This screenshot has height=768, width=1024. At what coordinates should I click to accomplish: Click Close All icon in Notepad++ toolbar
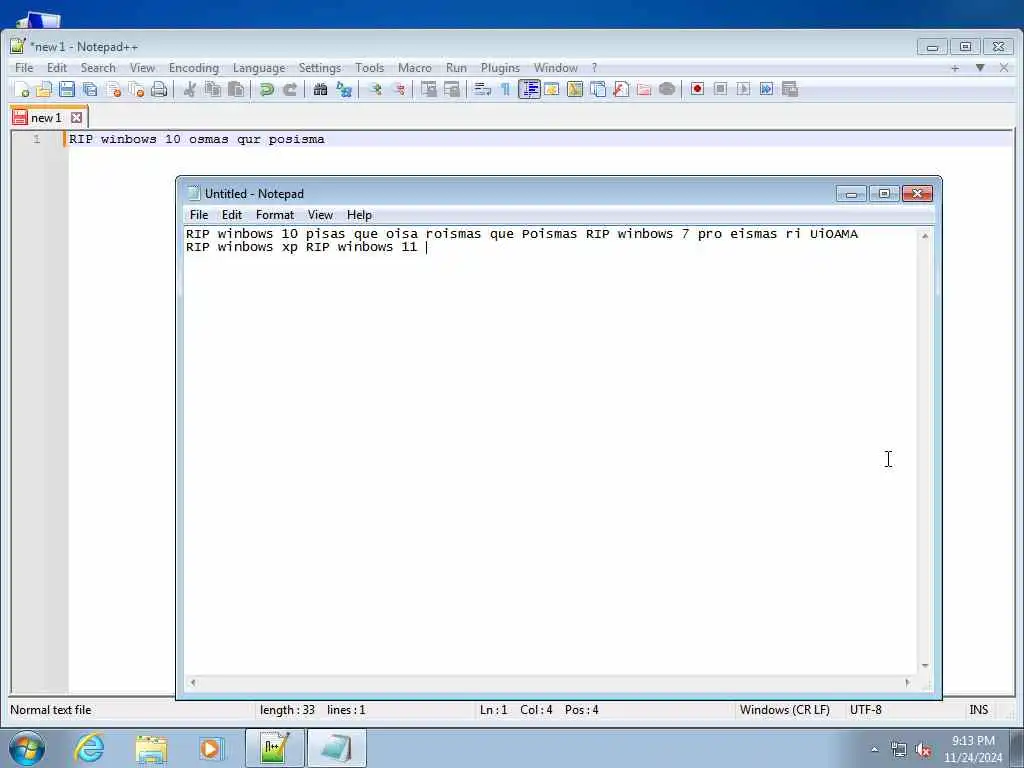136,89
